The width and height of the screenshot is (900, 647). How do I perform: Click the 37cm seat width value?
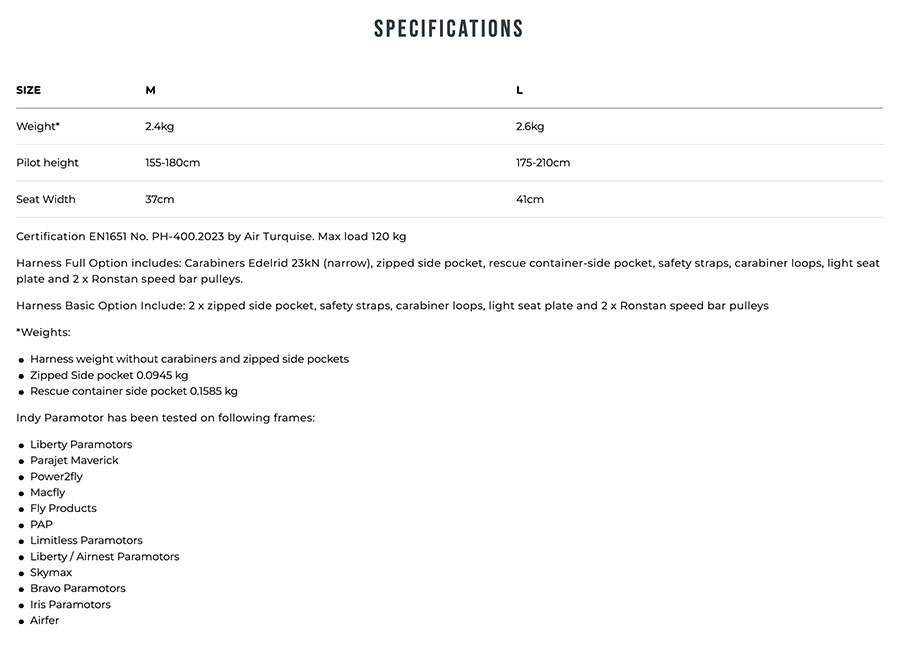pos(160,199)
